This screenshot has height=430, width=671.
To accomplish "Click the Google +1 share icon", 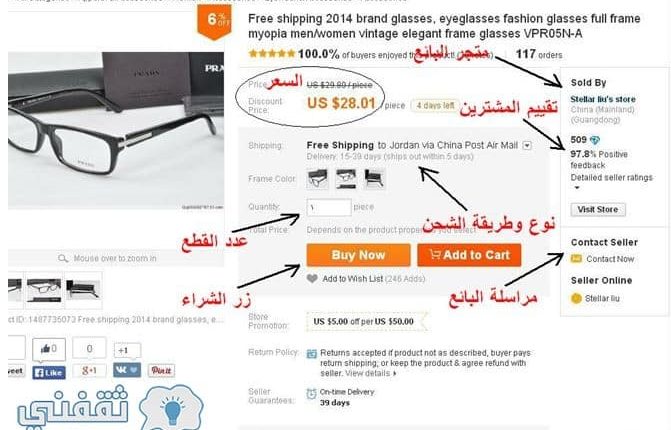I will point(89,371).
